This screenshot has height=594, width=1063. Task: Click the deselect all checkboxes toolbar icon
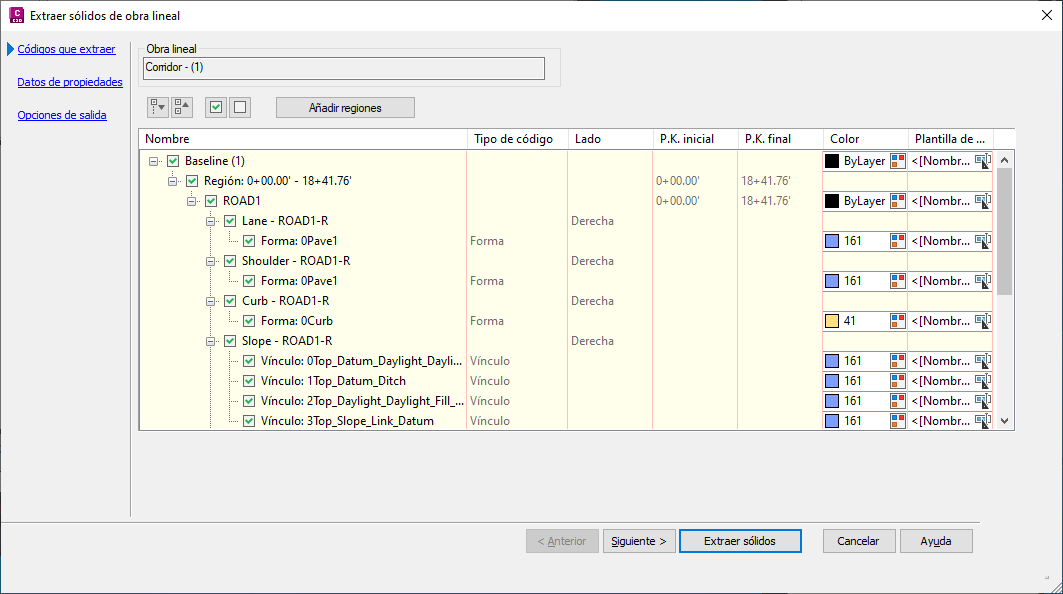240,107
